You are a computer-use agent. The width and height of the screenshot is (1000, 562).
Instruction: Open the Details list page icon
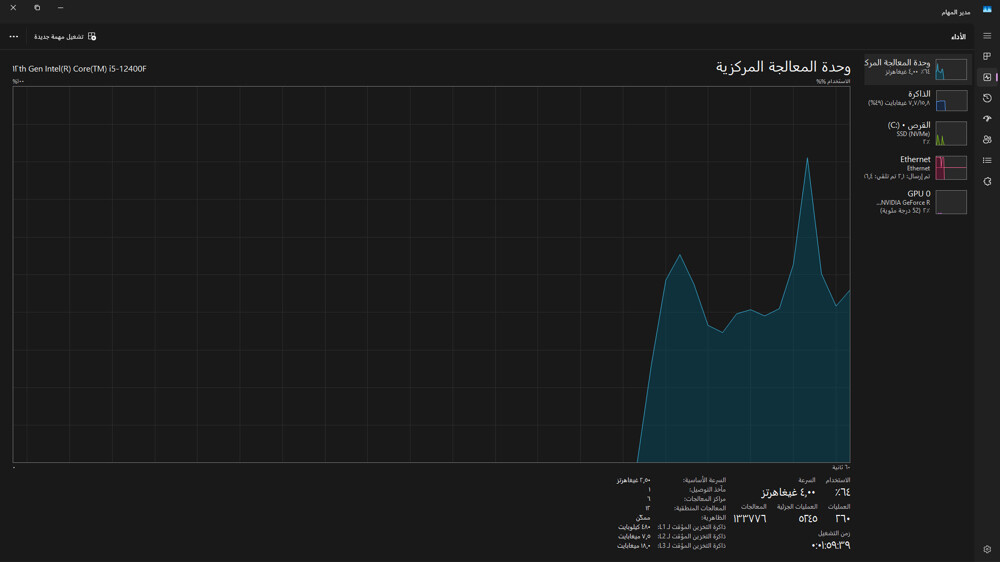coord(987,161)
